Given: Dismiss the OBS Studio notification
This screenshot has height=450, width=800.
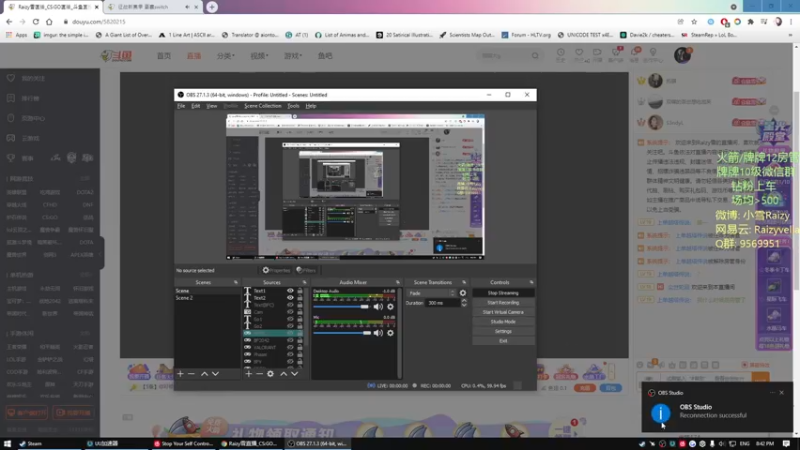Looking at the screenshot, I should point(782,392).
